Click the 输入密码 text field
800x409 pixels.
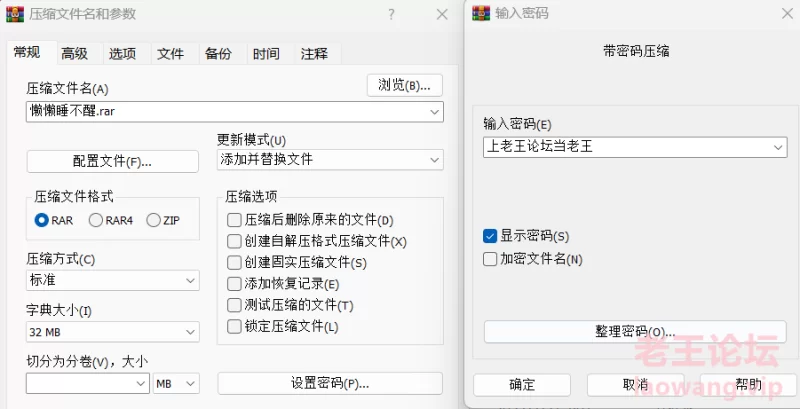click(625, 147)
